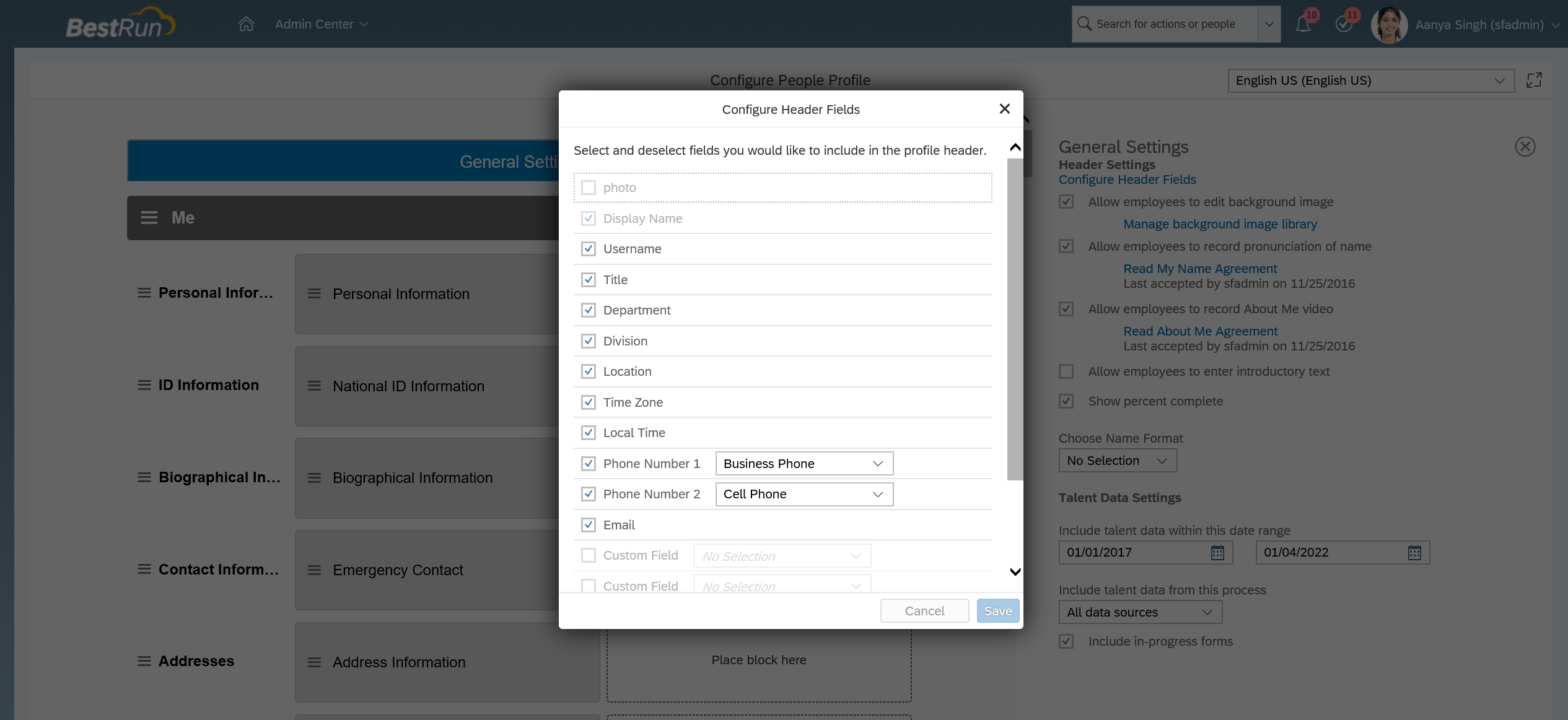Open the Admin Center menu

click(x=322, y=24)
